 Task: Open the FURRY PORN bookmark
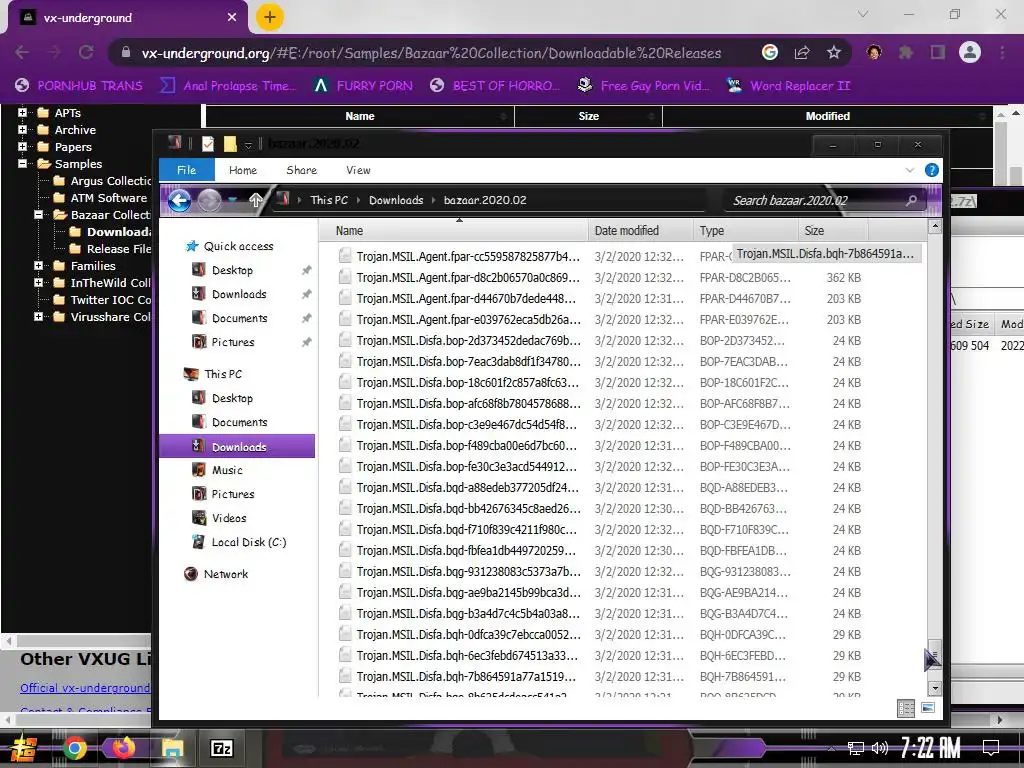click(x=363, y=86)
